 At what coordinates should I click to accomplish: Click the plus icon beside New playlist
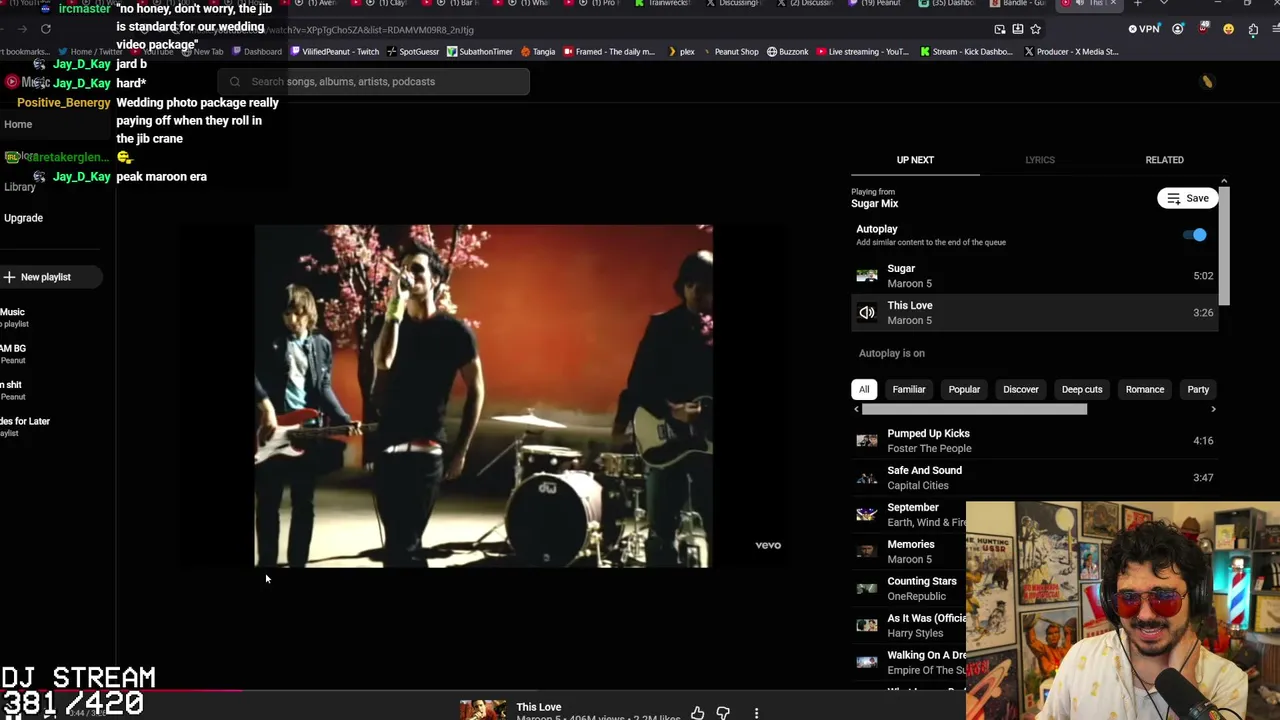(x=9, y=277)
